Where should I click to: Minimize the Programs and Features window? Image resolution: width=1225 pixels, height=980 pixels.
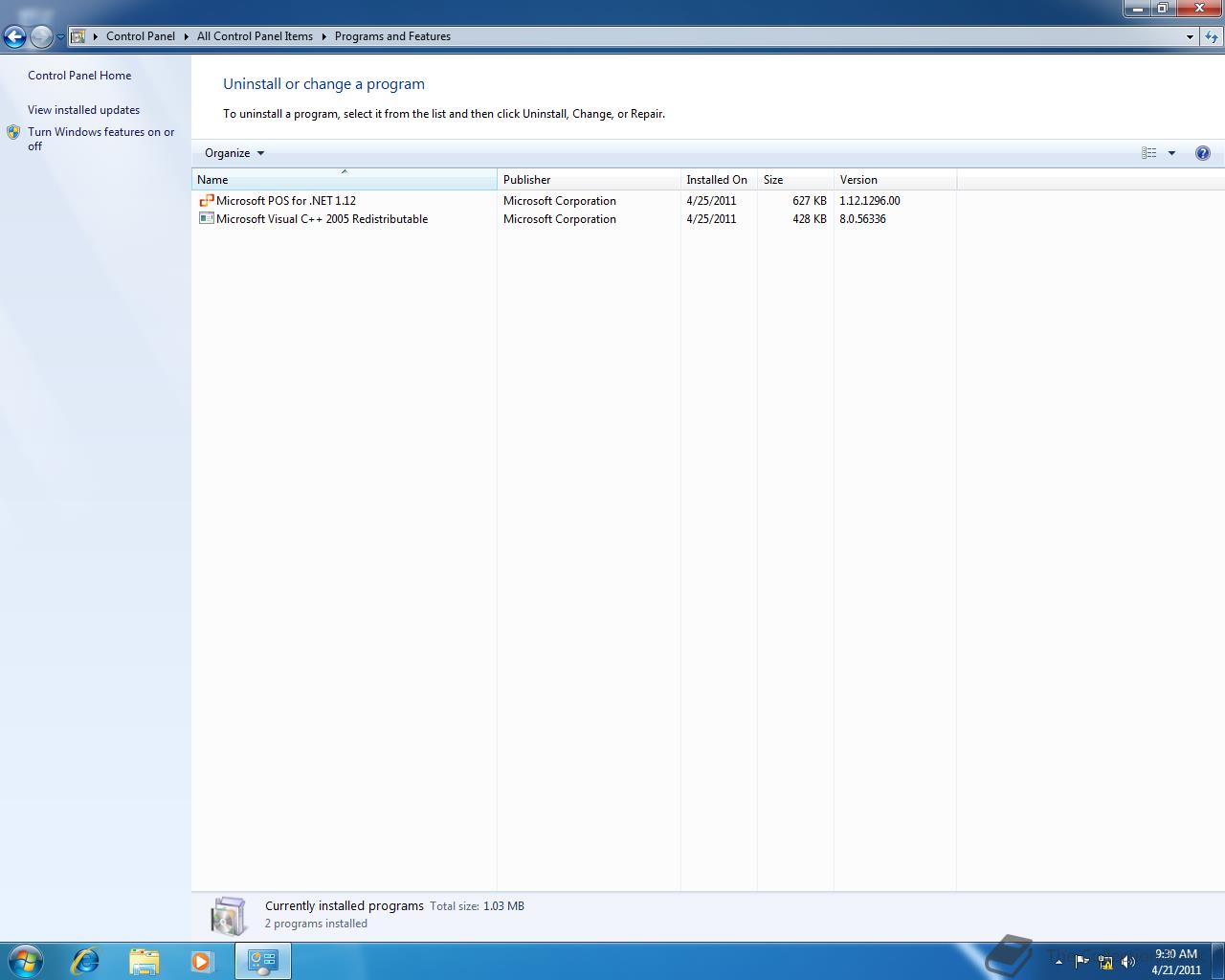pyautogui.click(x=1137, y=8)
